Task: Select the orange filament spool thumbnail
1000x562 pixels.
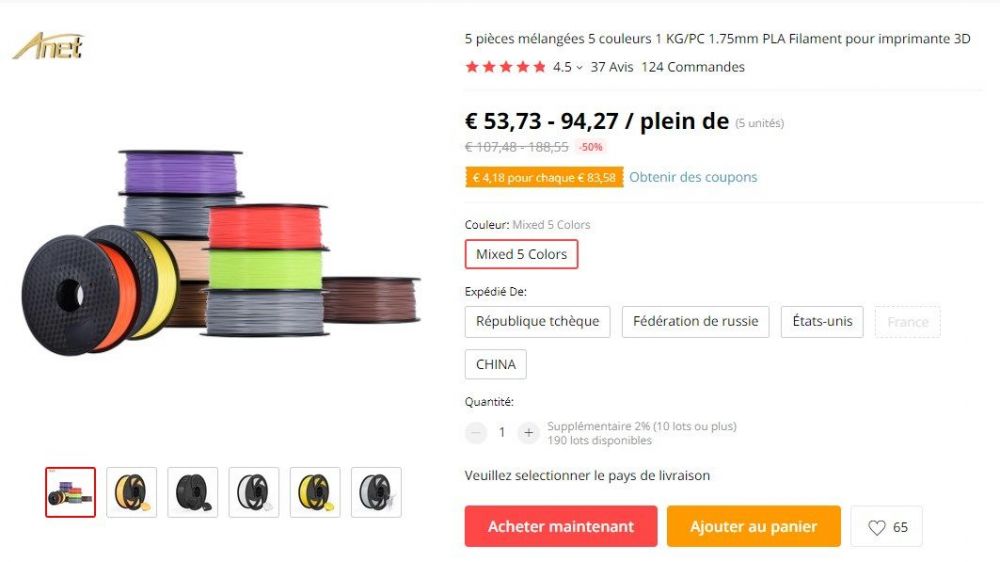Action: pyautogui.click(x=131, y=492)
